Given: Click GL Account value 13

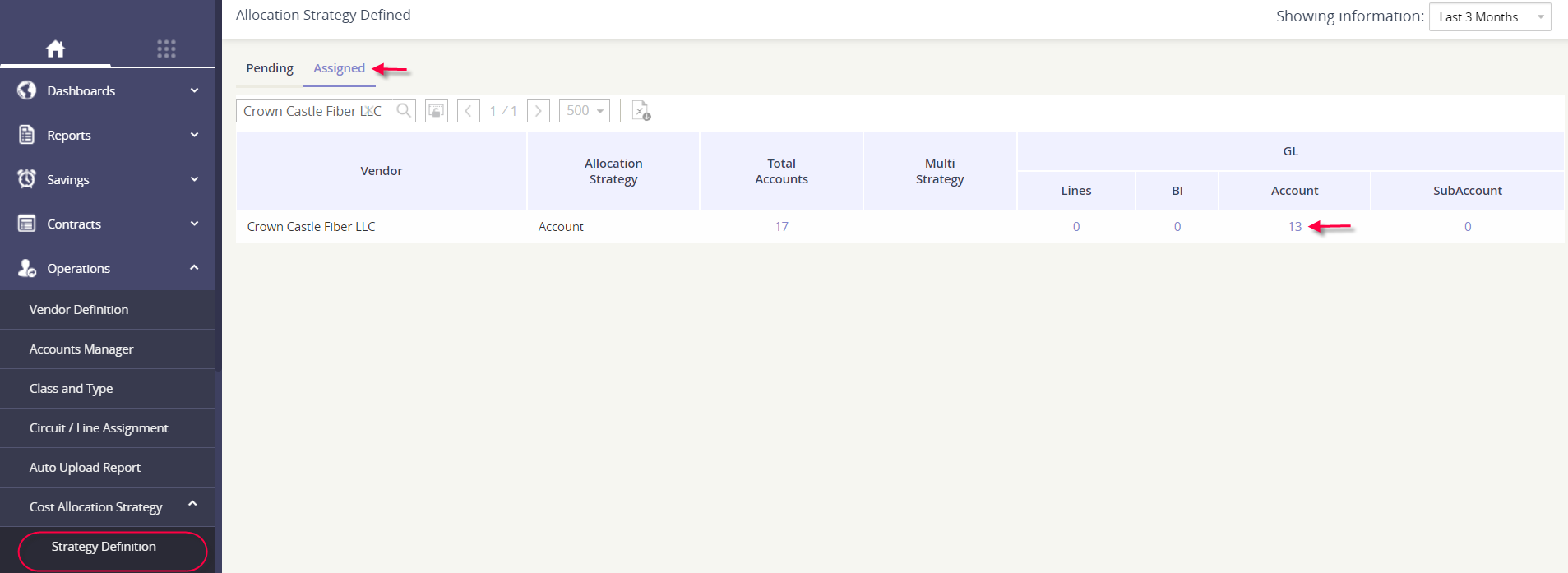Looking at the screenshot, I should pyautogui.click(x=1295, y=227).
